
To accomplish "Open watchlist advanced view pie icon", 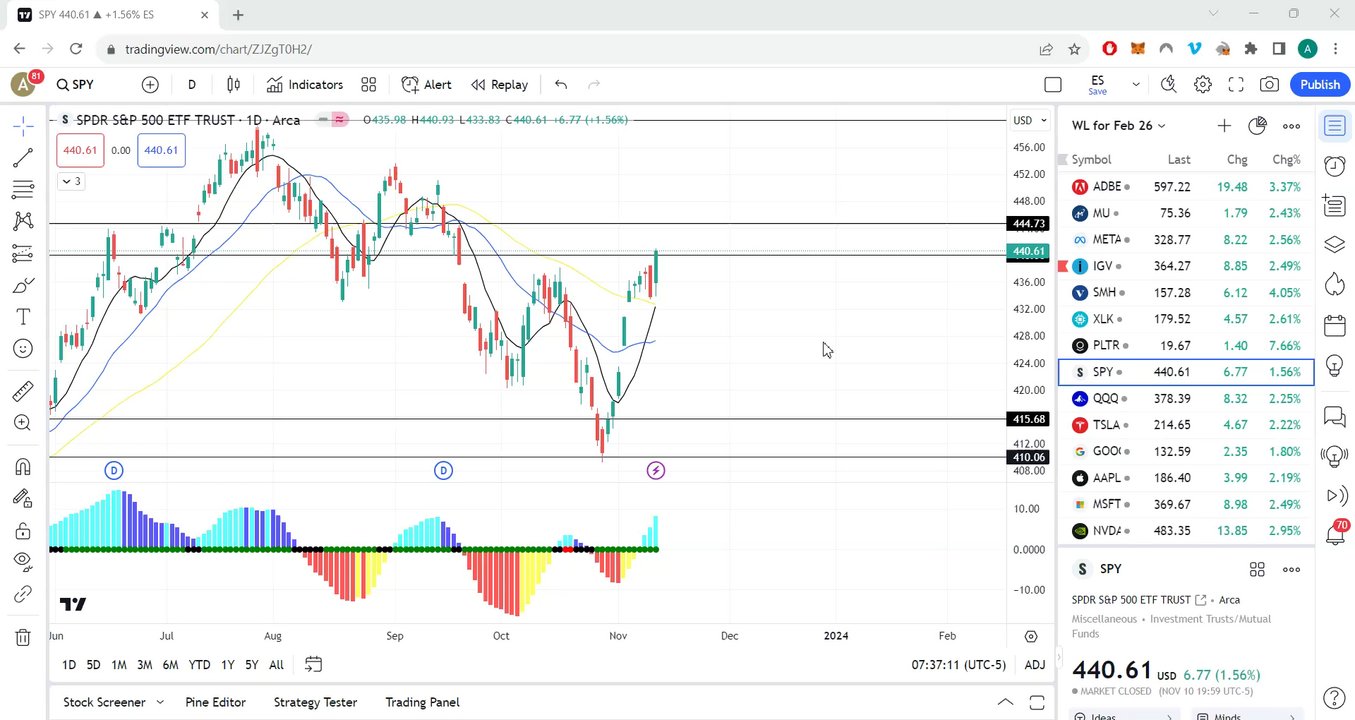I will click(x=1258, y=126).
